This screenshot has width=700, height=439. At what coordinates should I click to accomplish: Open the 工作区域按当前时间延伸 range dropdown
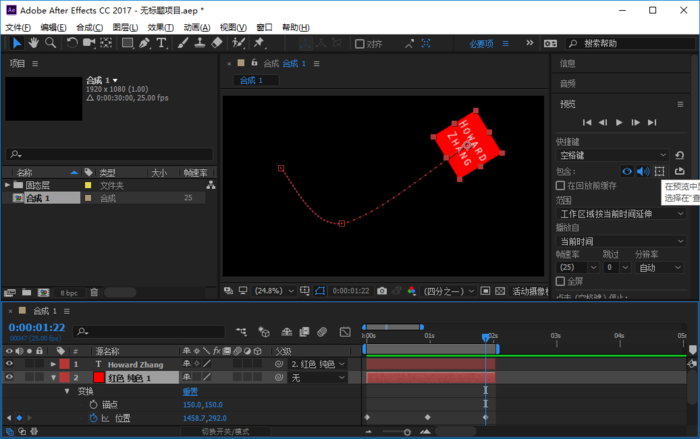[x=621, y=214]
